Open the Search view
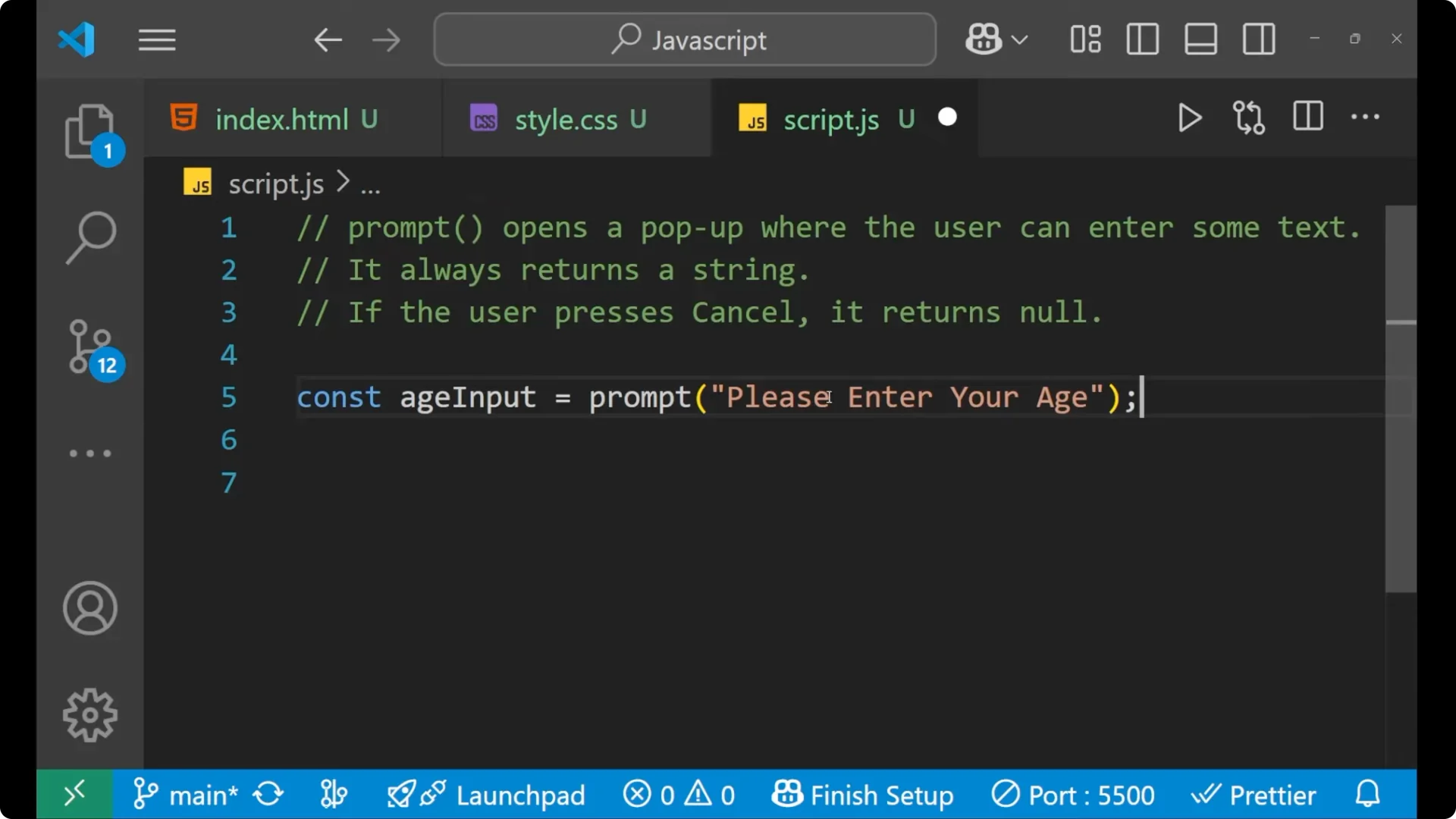1456x819 pixels. pyautogui.click(x=90, y=237)
